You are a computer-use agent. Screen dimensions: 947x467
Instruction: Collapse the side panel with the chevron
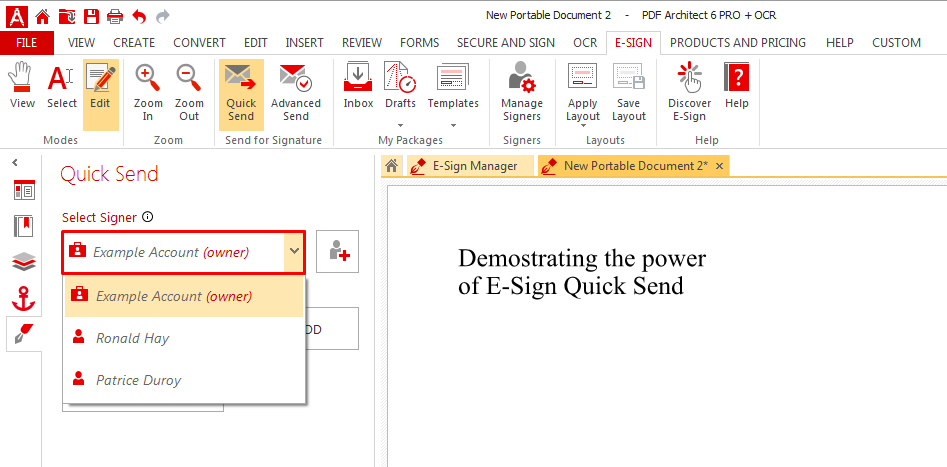tap(15, 162)
